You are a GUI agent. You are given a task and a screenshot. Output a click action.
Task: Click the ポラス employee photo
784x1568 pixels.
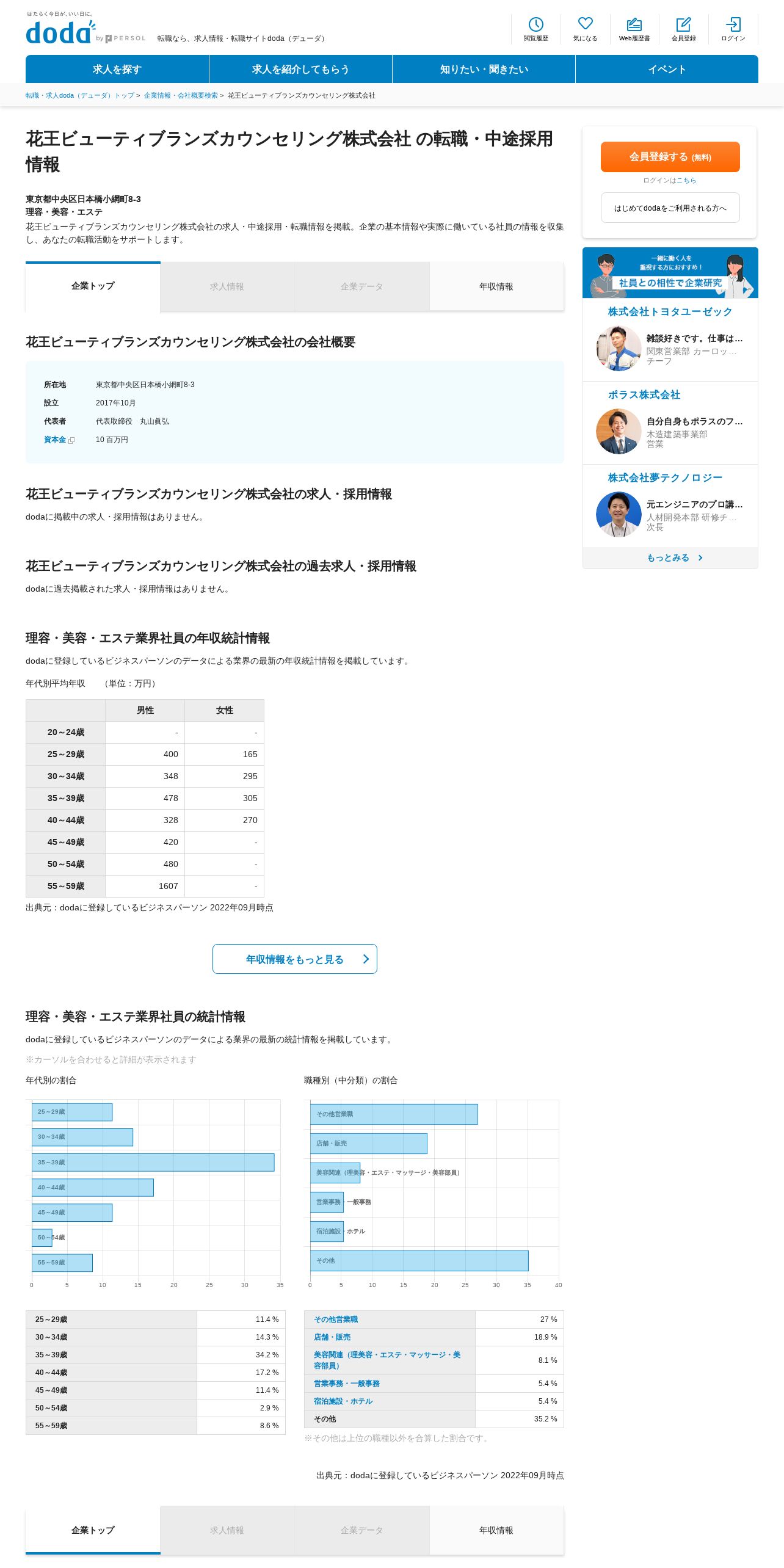[x=619, y=431]
